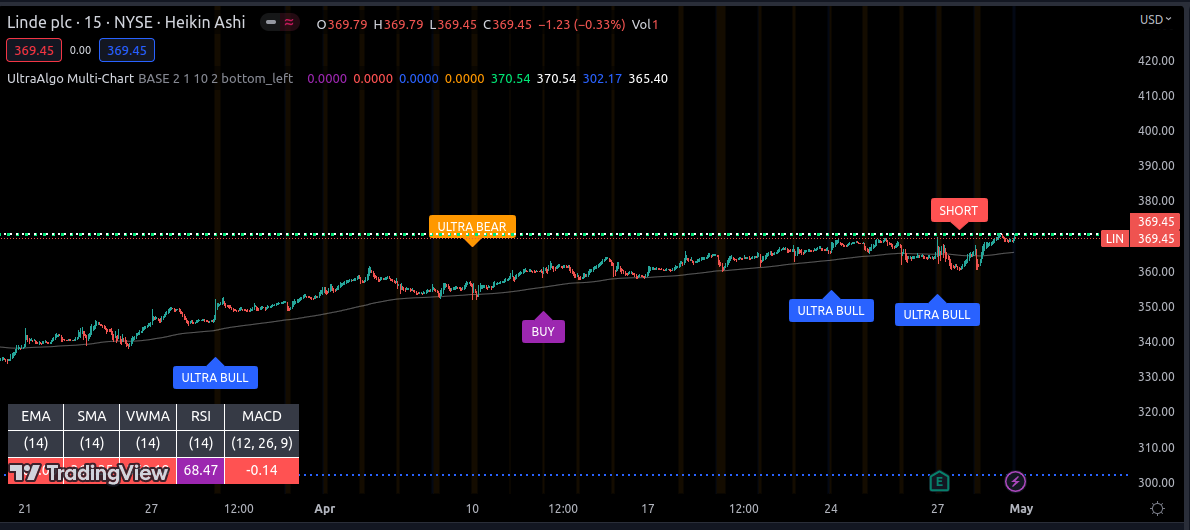Image resolution: width=1190 pixels, height=530 pixels.
Task: Click the May label on time axis
Action: pyautogui.click(x=1021, y=508)
